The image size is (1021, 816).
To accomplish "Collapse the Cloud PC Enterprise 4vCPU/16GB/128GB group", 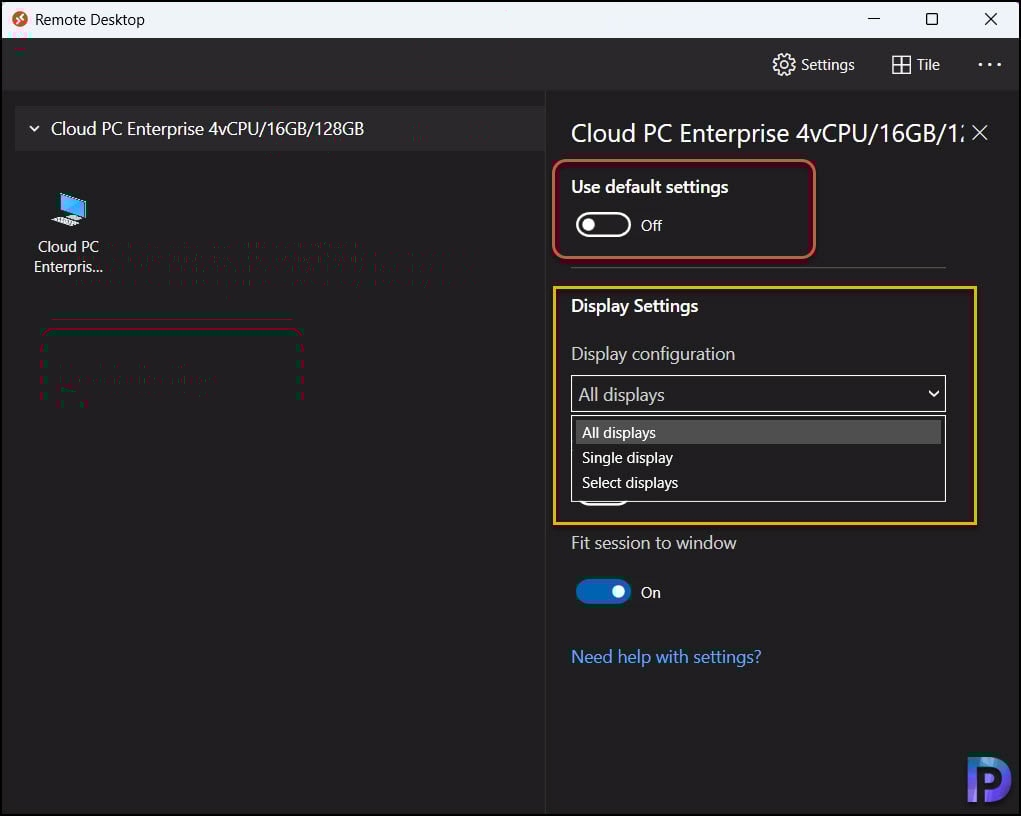I will click(35, 129).
